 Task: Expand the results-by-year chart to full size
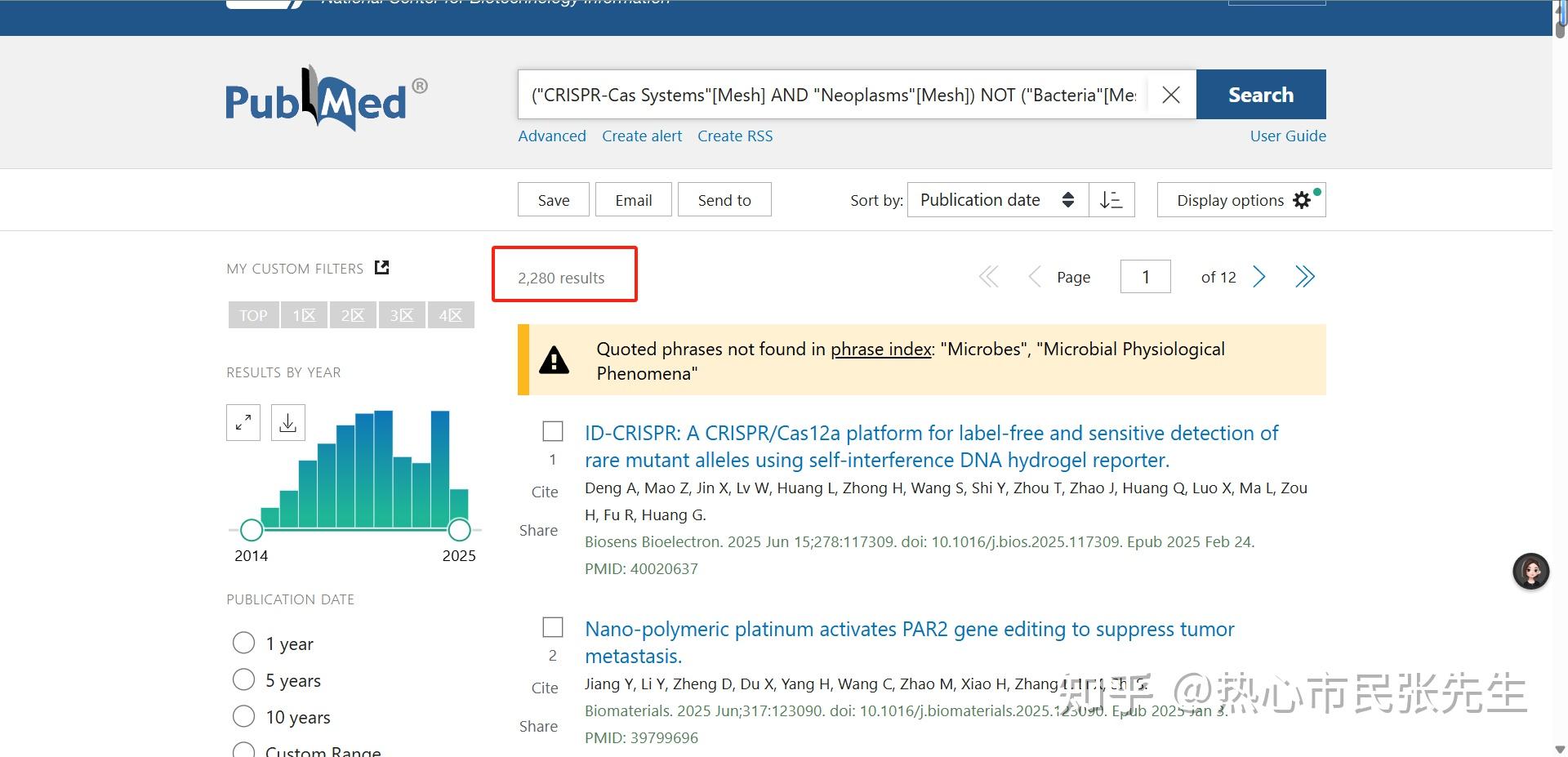pyautogui.click(x=243, y=422)
